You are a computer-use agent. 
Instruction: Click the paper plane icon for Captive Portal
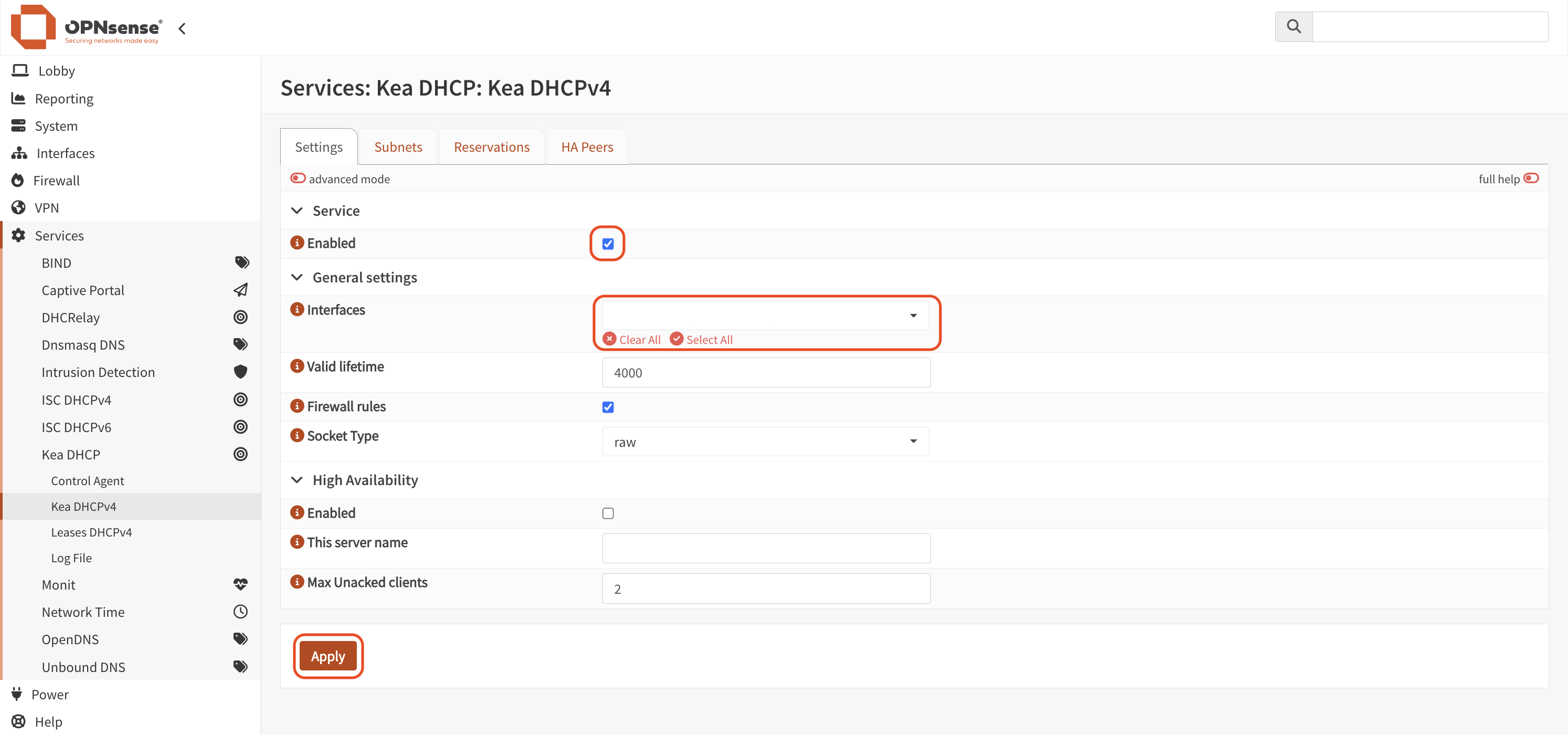pyautogui.click(x=240, y=290)
